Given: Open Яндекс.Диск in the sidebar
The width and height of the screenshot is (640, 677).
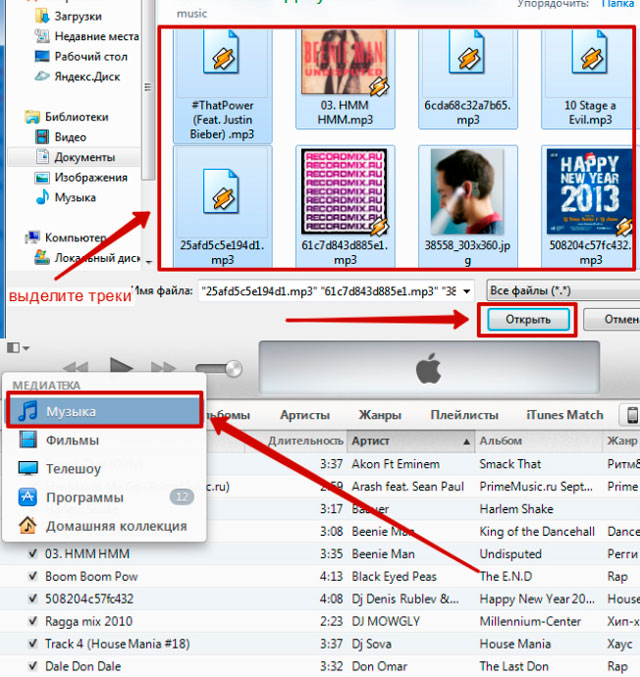Looking at the screenshot, I should [x=88, y=76].
